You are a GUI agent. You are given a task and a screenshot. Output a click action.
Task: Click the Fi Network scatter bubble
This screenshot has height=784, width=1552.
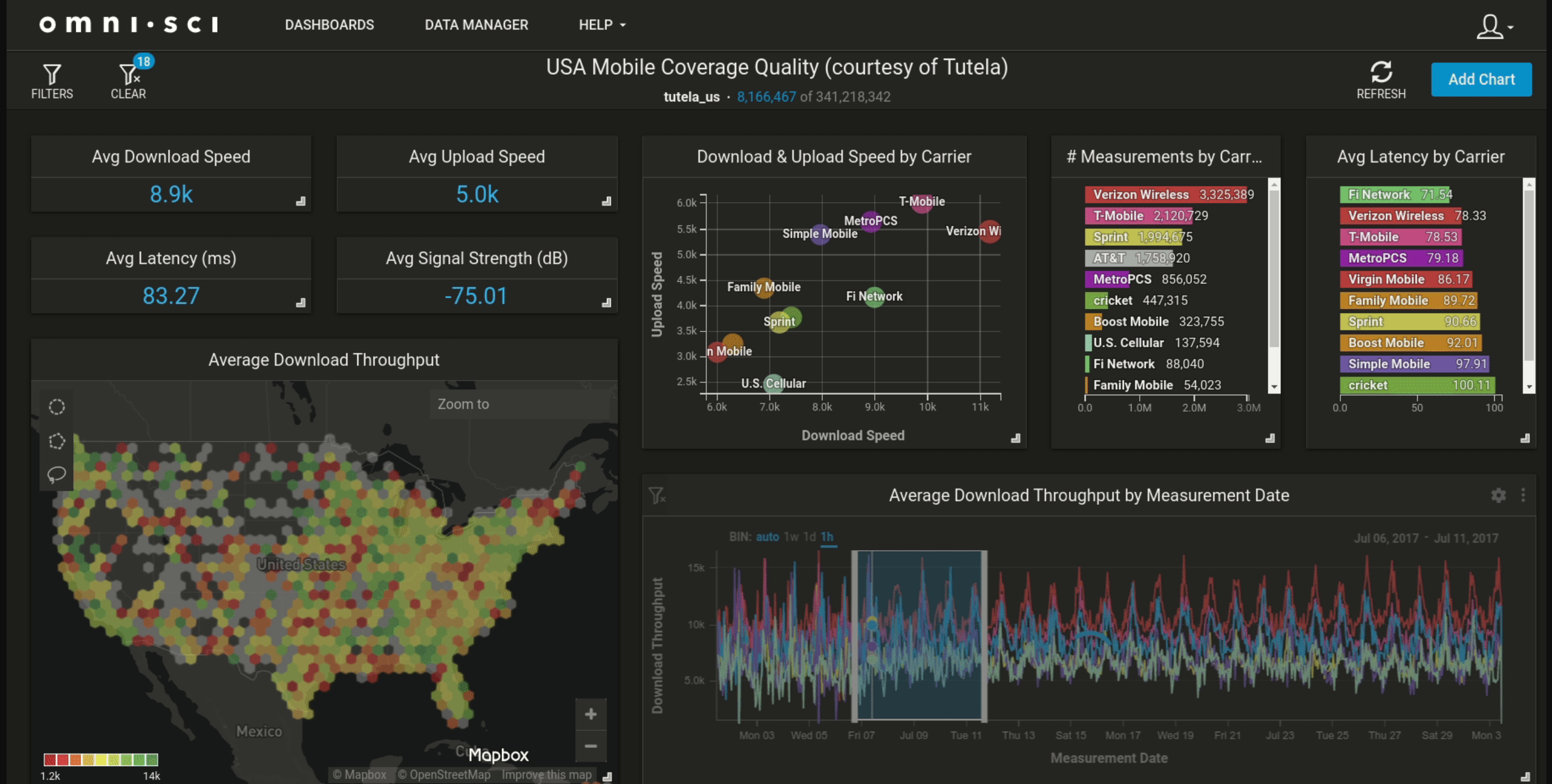coord(874,296)
